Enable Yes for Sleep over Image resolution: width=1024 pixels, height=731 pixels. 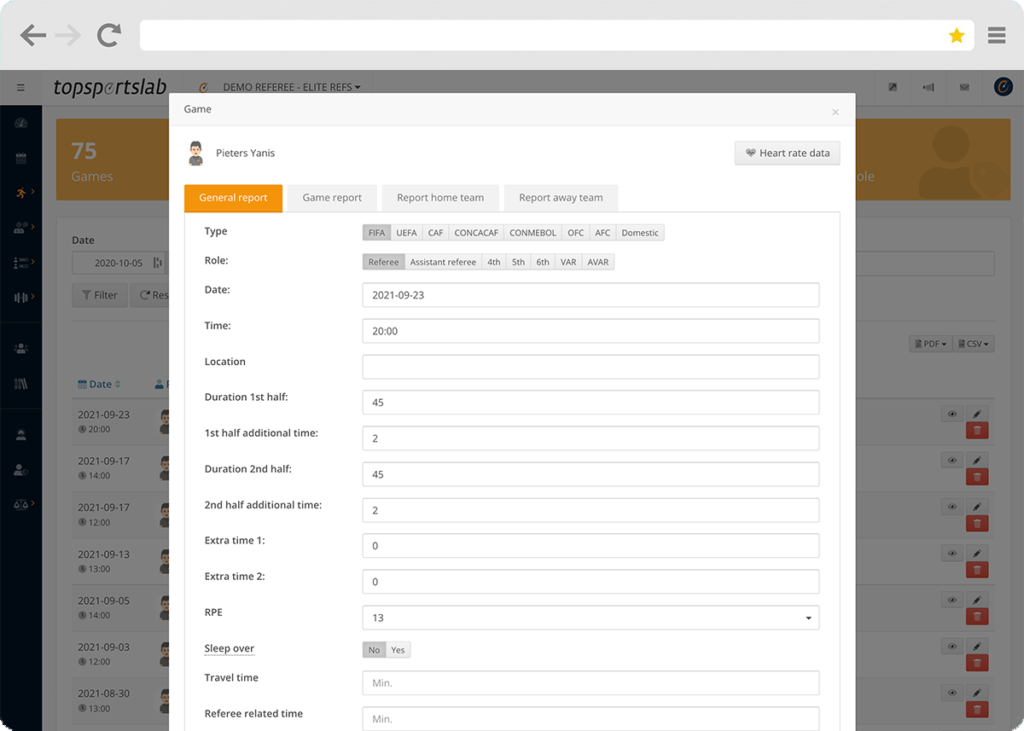[x=398, y=649]
